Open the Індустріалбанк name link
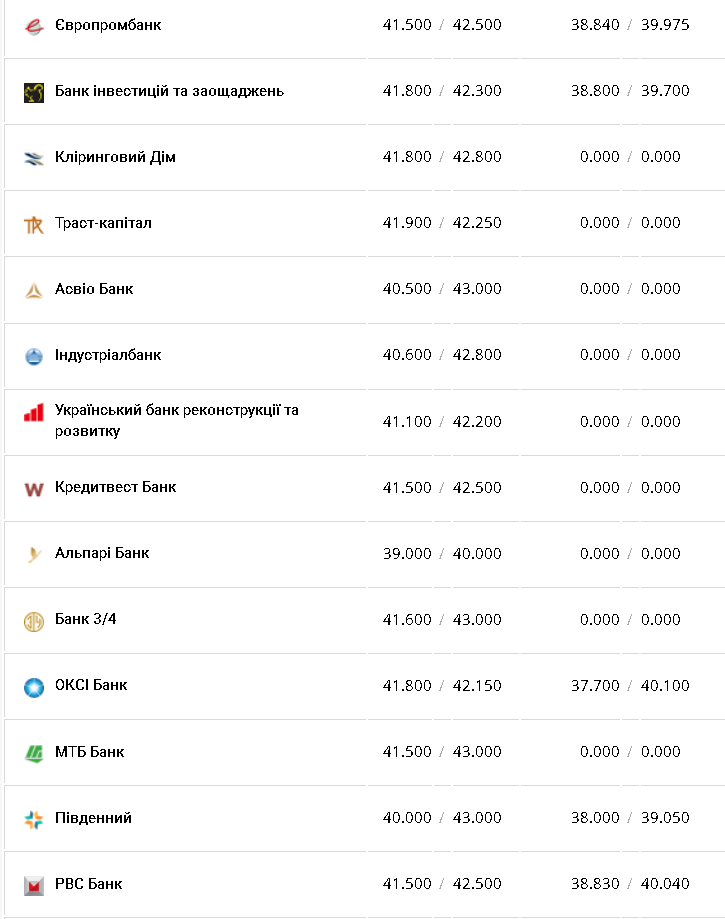The height and width of the screenshot is (919, 725). (x=108, y=355)
